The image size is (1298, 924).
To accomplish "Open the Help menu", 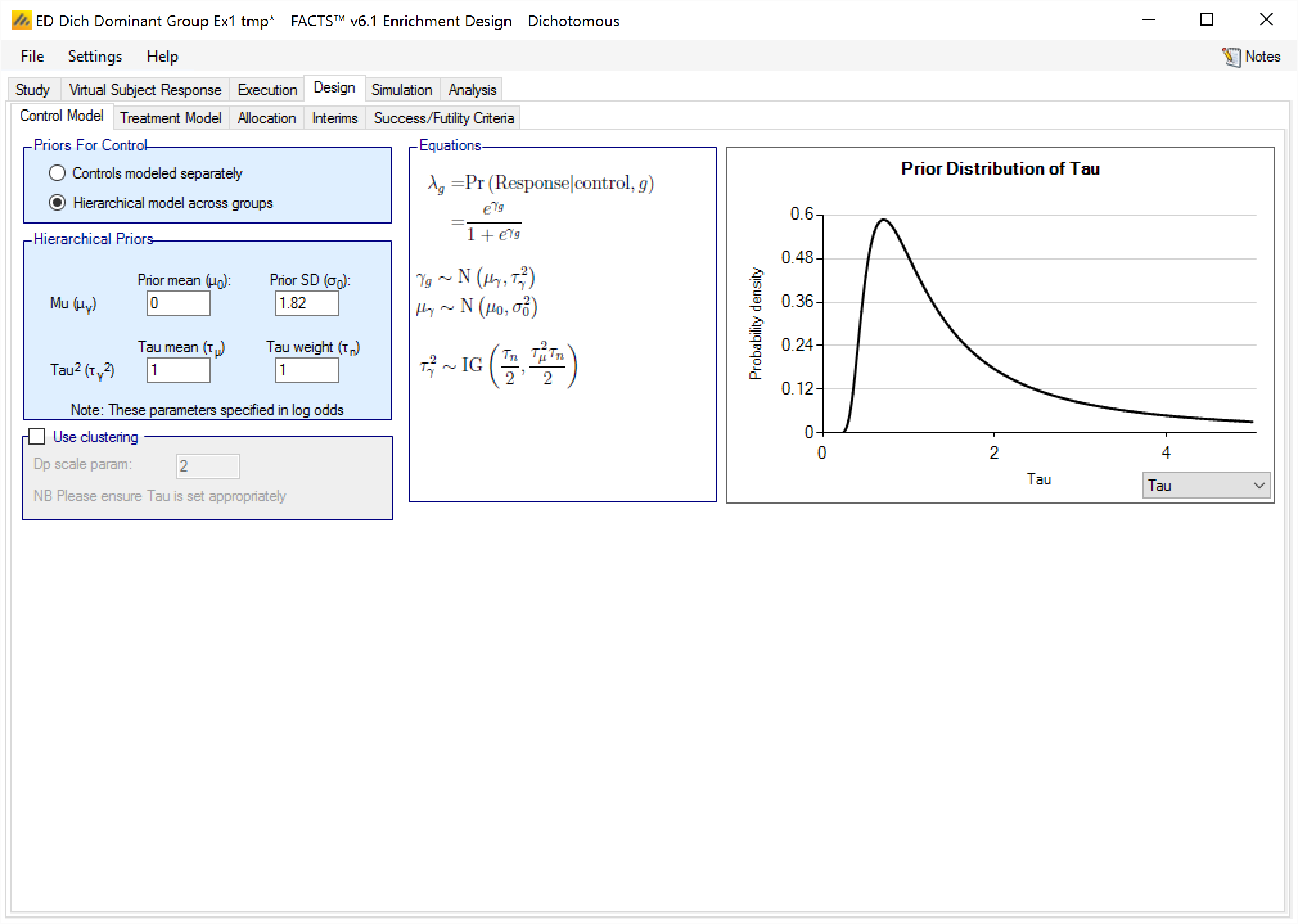I will (162, 57).
